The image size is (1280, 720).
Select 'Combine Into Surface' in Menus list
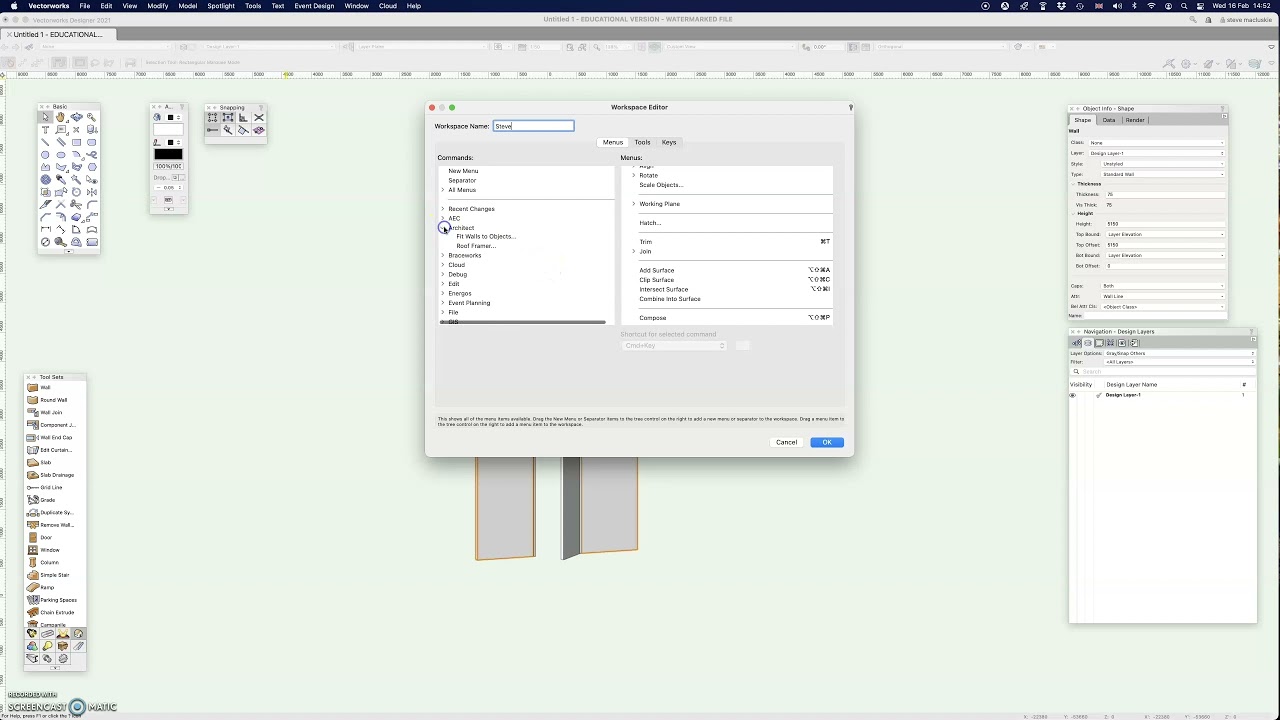pyautogui.click(x=670, y=299)
